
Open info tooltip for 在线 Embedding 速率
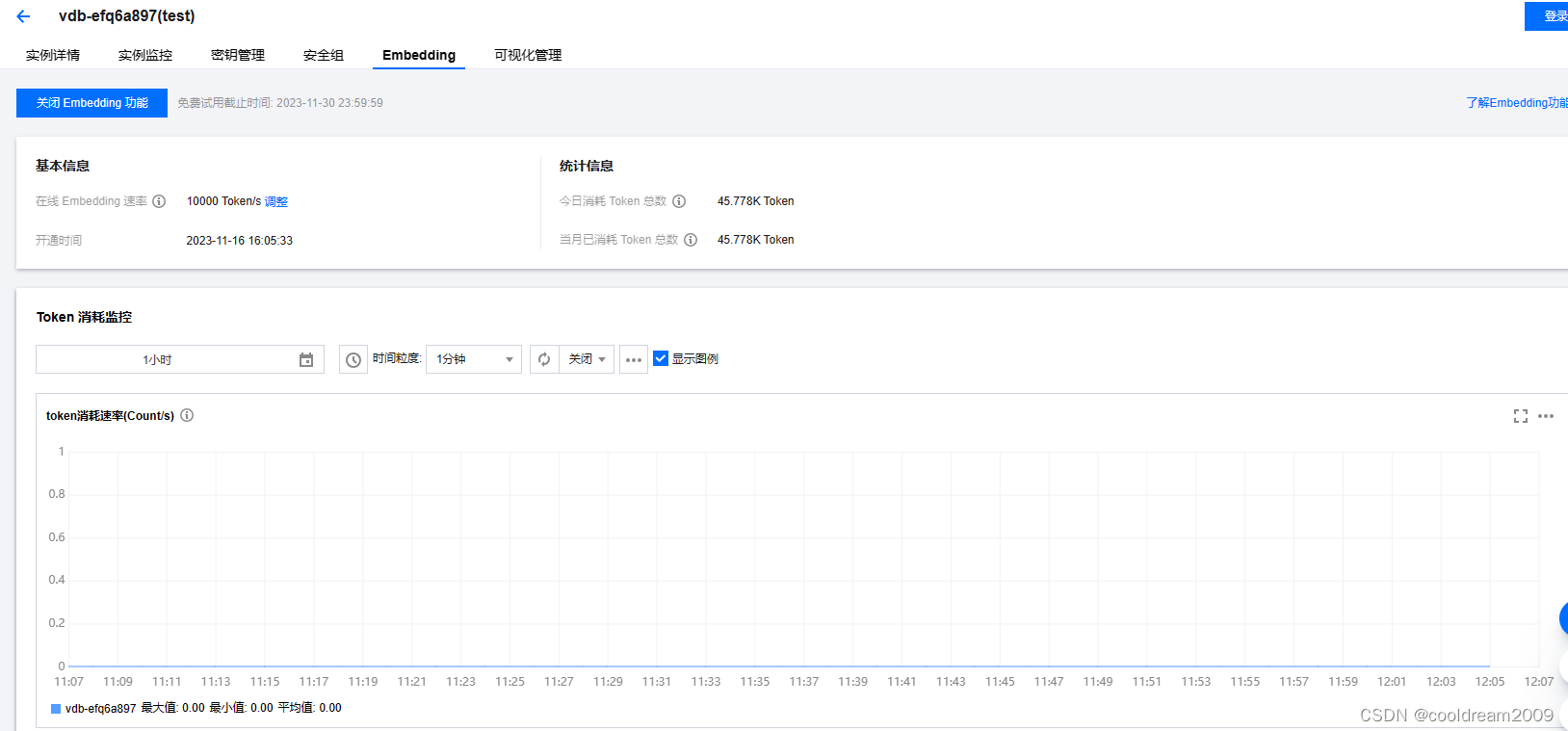point(159,201)
